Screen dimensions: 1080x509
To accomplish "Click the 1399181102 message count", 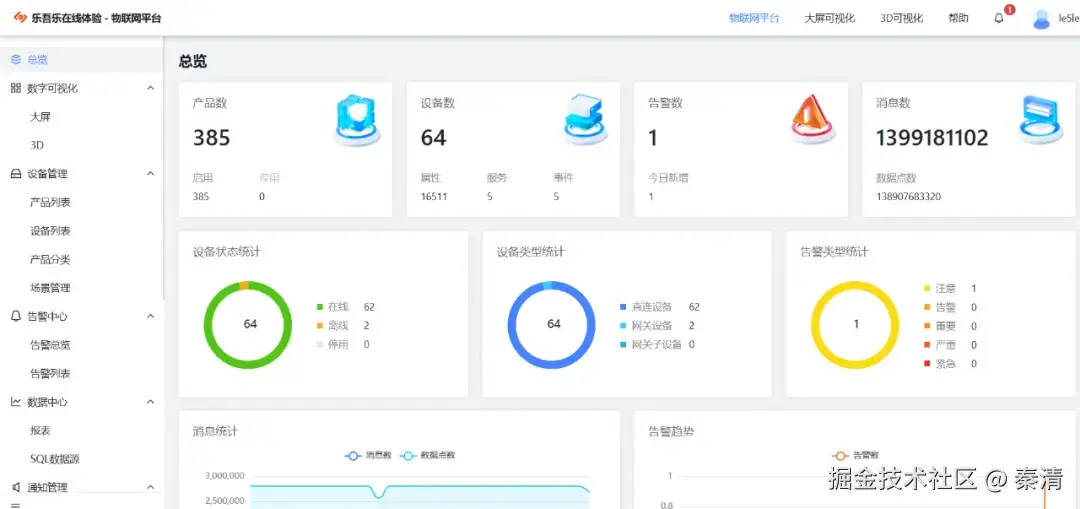I will coord(932,138).
